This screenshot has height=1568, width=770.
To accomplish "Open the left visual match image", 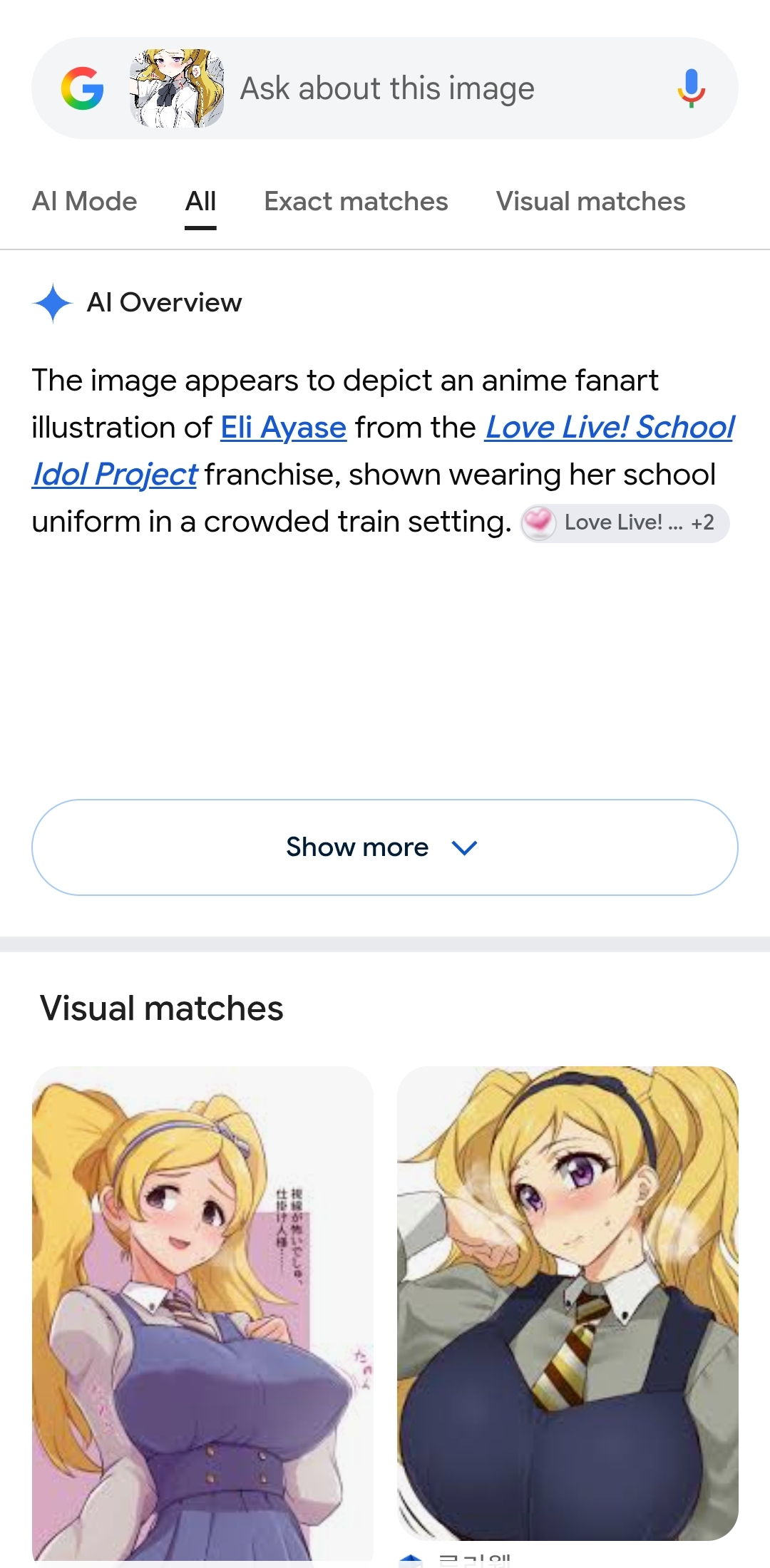I will pos(202,1314).
